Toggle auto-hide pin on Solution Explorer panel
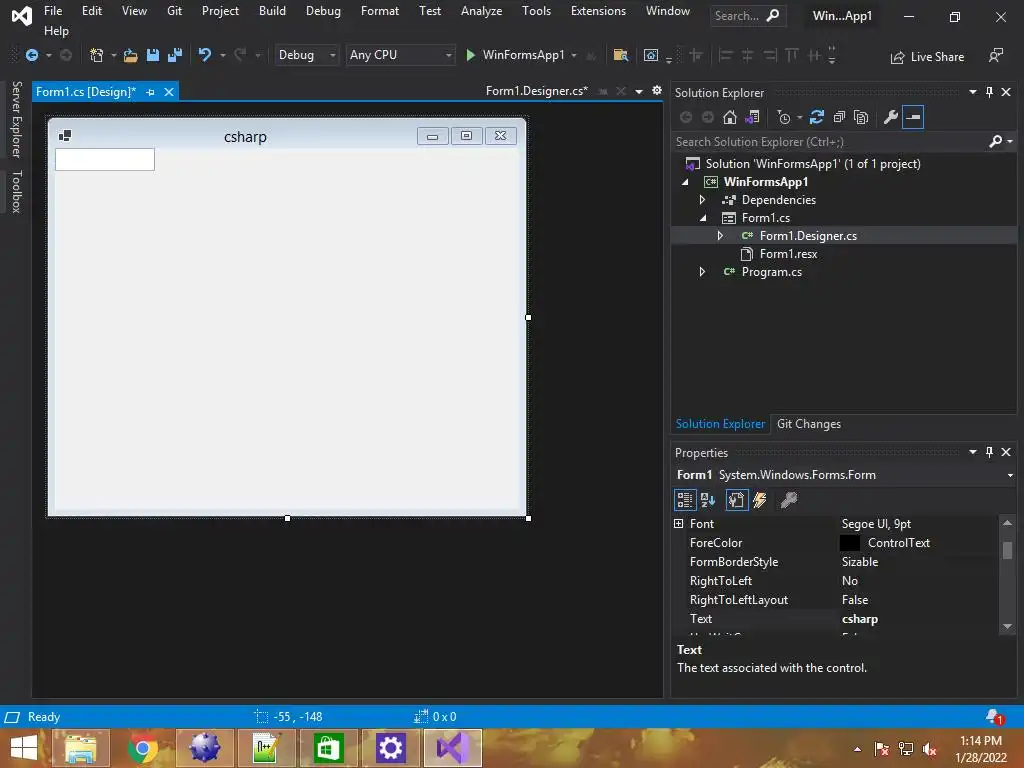1024x768 pixels. pyautogui.click(x=989, y=92)
